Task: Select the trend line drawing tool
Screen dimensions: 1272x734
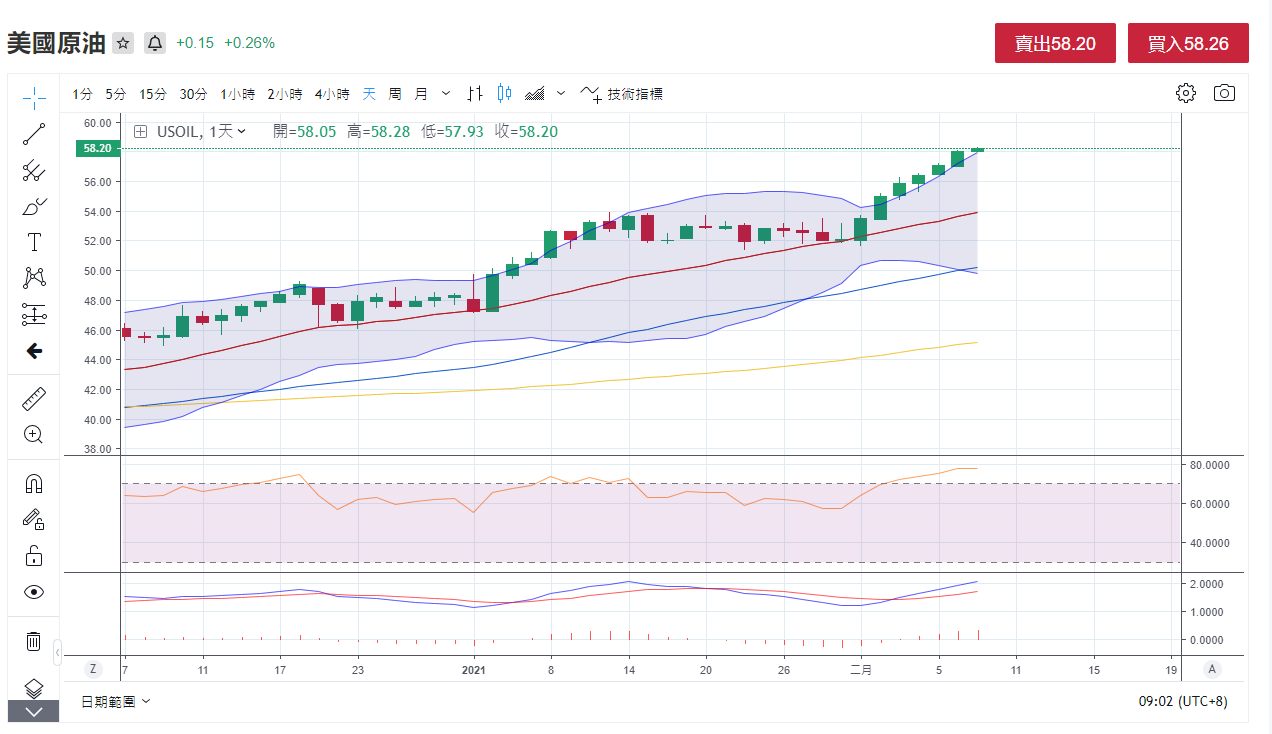Action: pos(34,134)
